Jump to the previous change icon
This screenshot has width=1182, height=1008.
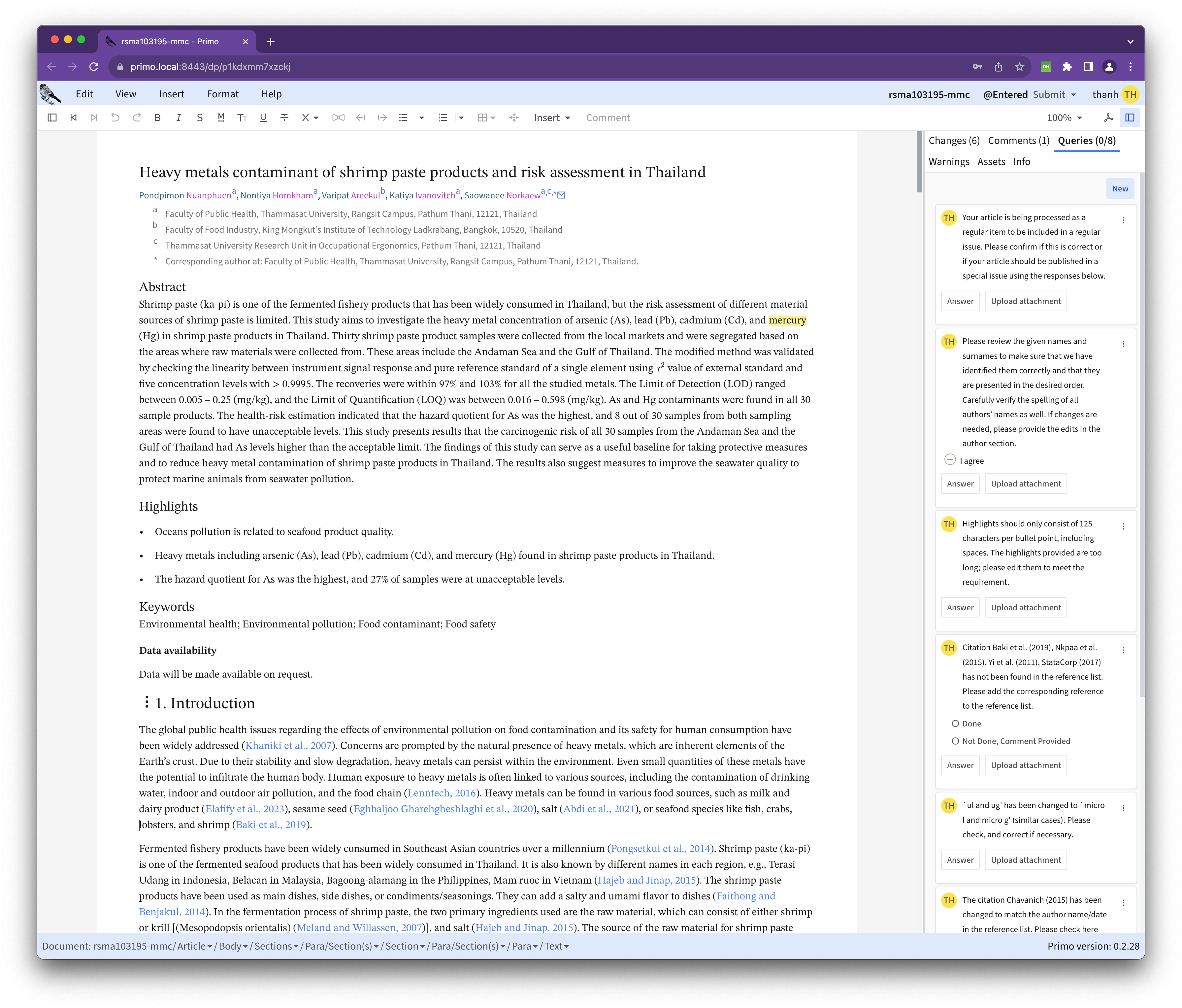[x=74, y=118]
